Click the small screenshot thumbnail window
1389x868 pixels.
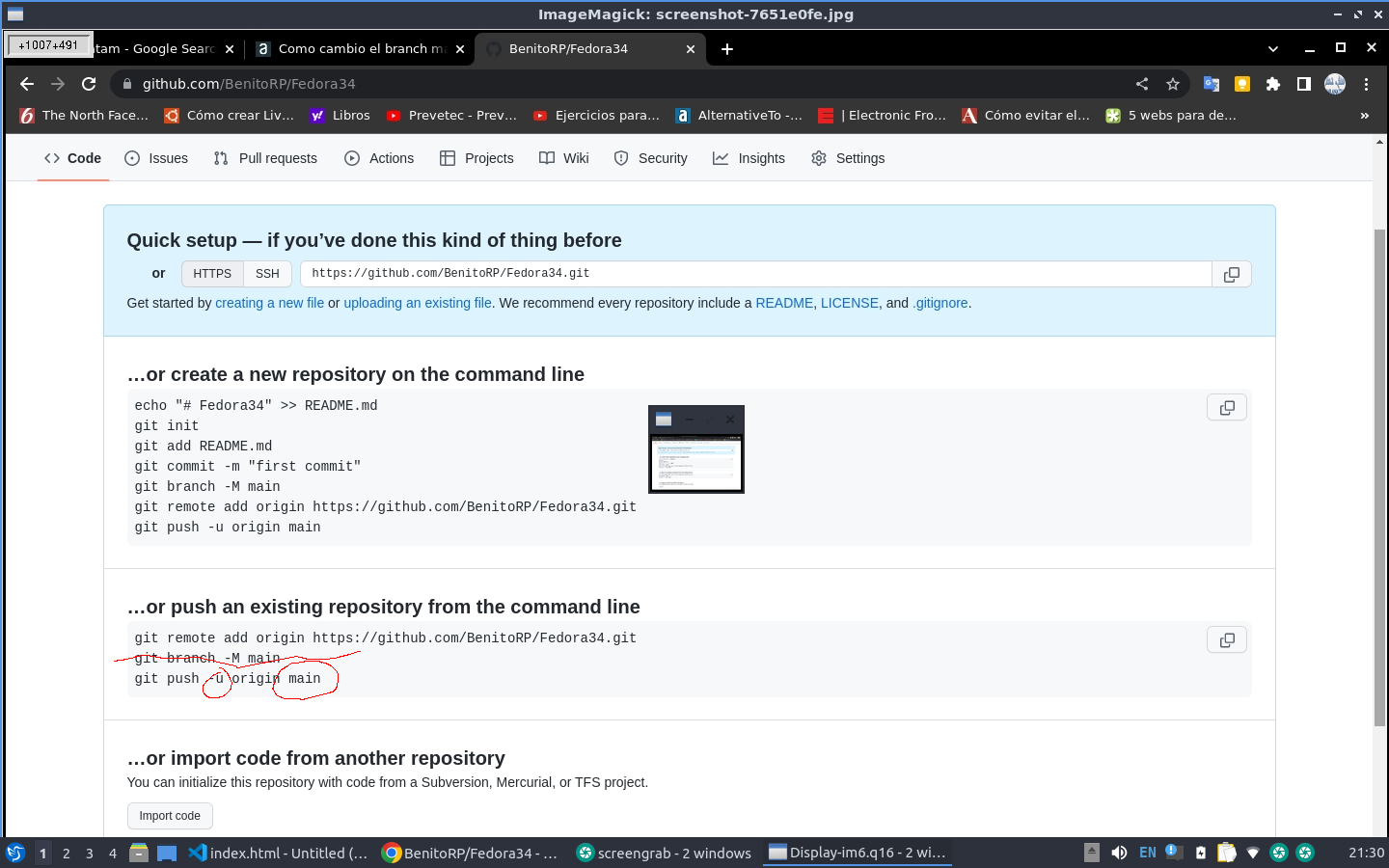[696, 449]
